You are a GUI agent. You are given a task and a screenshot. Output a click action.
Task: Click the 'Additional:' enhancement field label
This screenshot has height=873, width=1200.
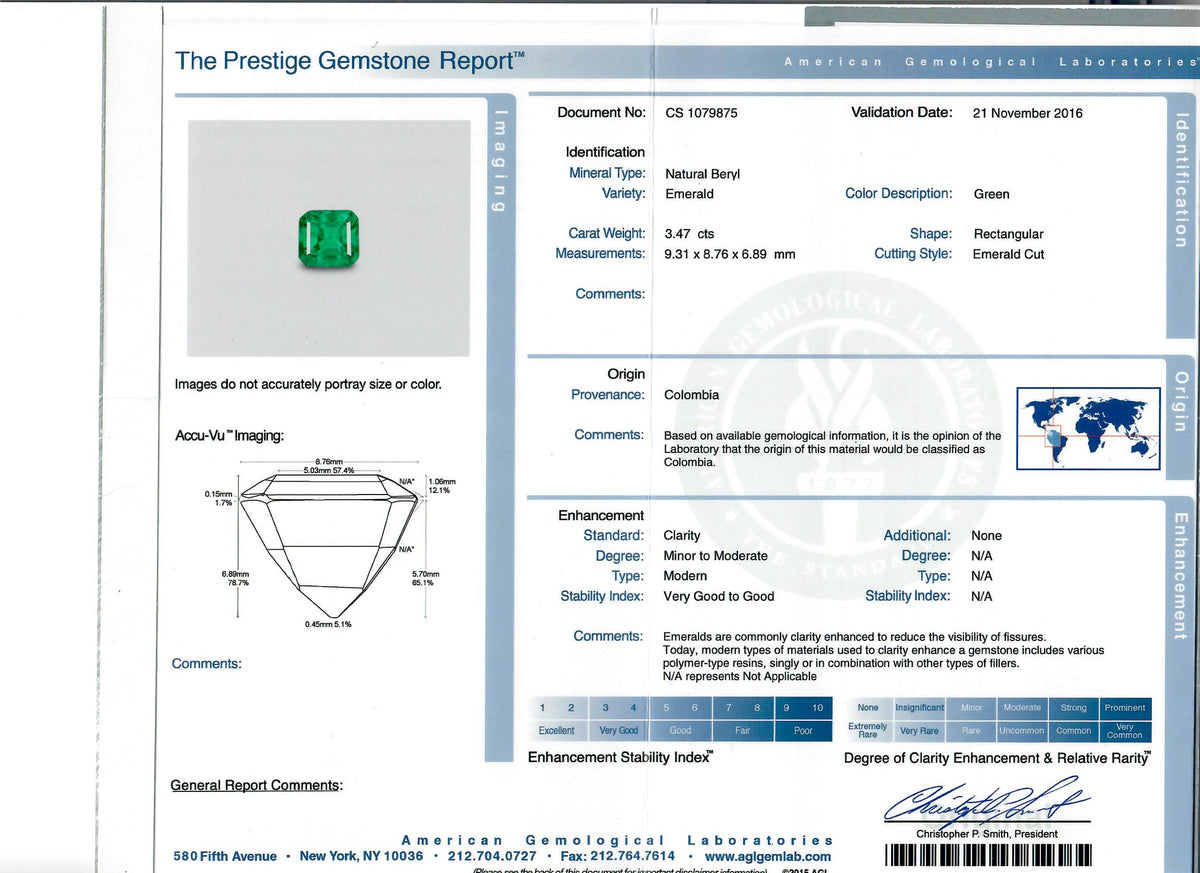click(917, 536)
